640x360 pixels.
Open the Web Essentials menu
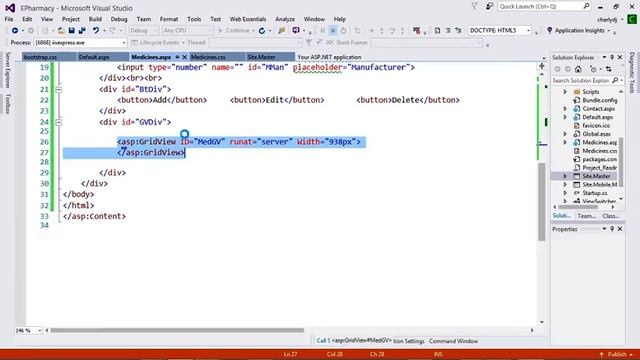[248, 19]
